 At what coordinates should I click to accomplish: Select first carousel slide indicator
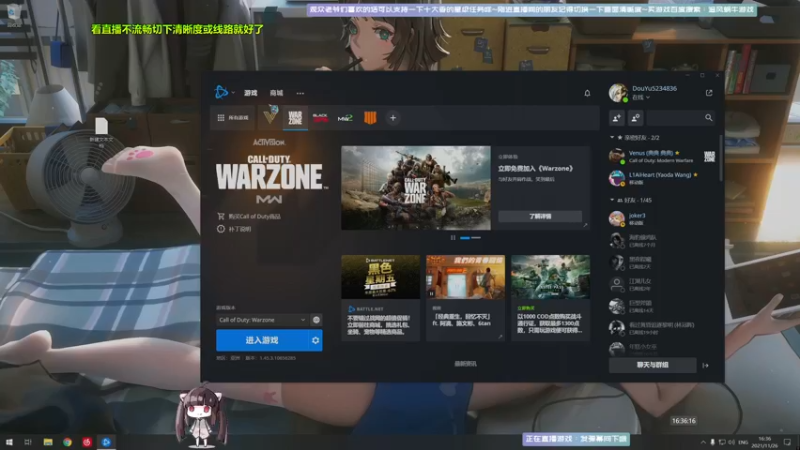(x=465, y=238)
